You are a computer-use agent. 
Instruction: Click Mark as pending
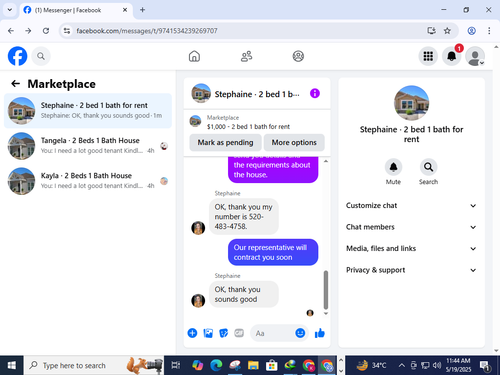point(225,142)
